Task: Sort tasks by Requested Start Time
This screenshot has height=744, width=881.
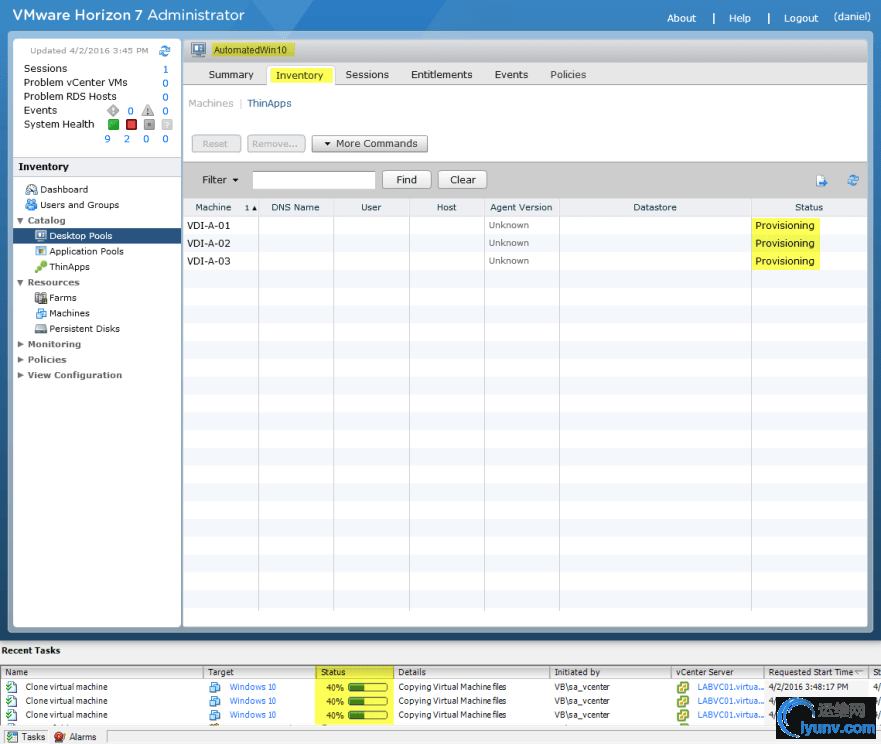Action: [x=815, y=672]
